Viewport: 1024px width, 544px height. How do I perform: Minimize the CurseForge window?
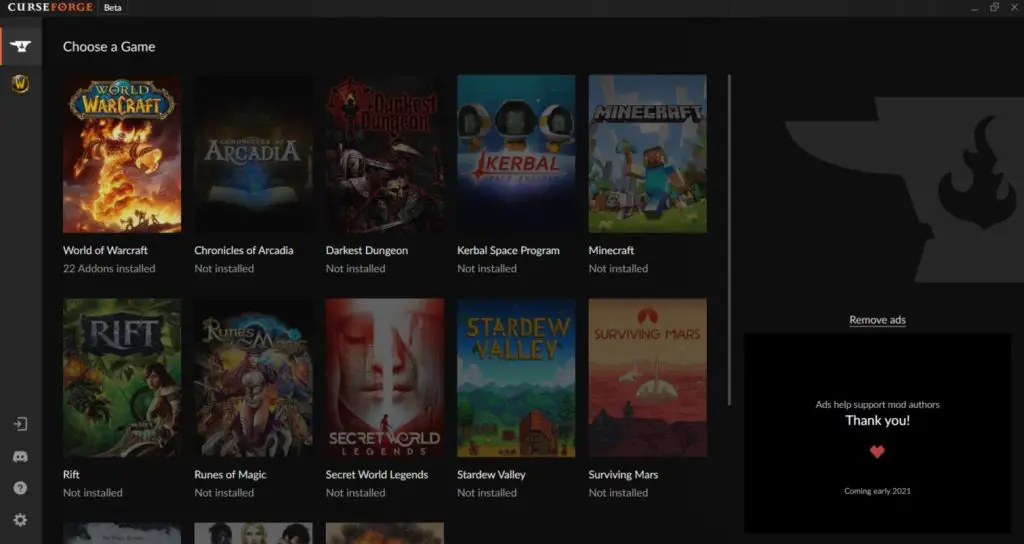[974, 8]
